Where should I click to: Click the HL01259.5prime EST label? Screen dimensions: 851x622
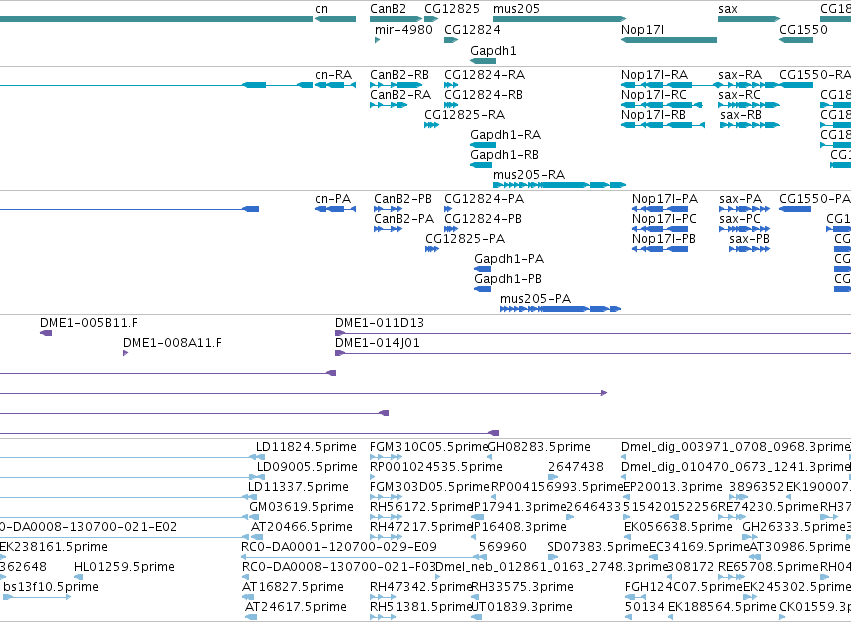click(x=124, y=567)
